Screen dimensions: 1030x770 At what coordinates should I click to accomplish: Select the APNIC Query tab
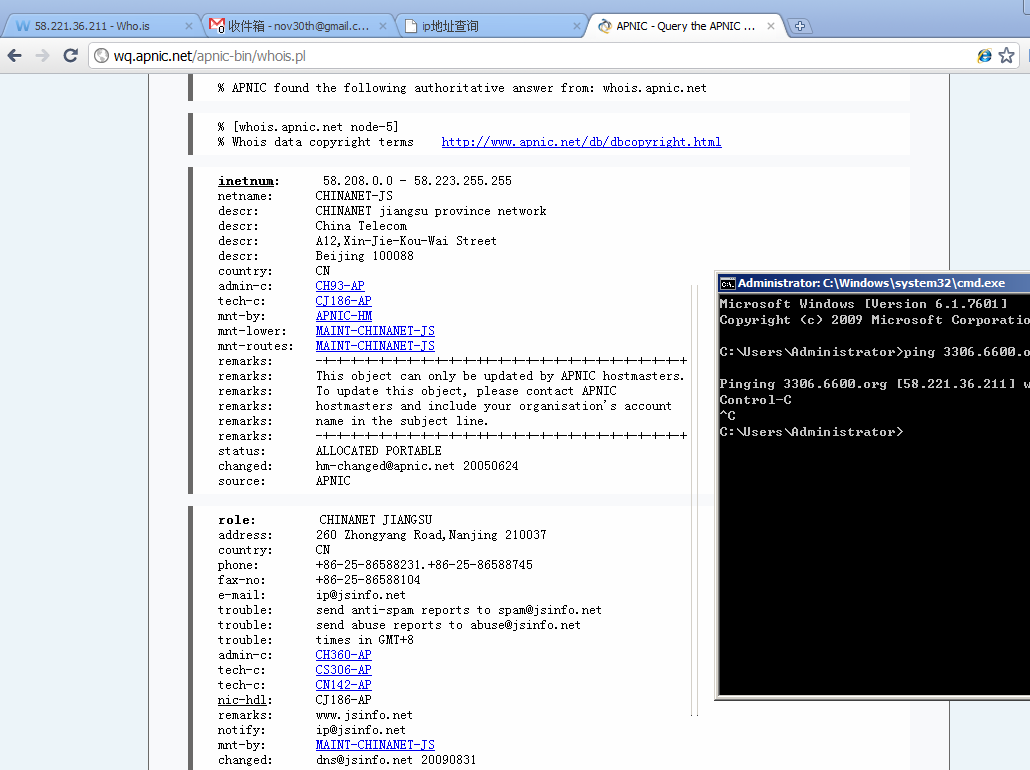685,26
